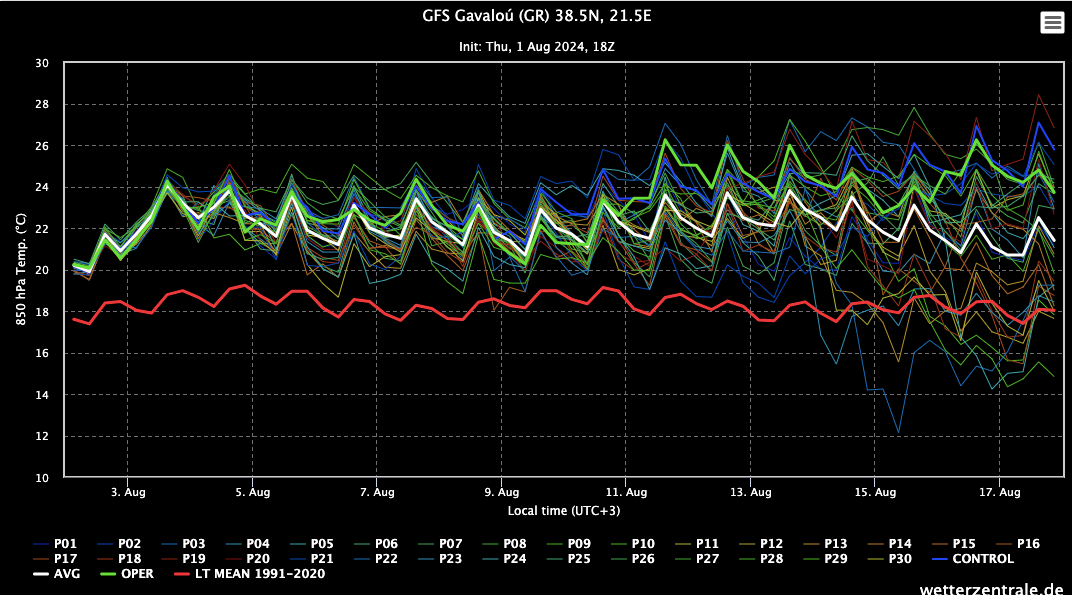Hide ensemble member P16 legend entry
The height and width of the screenshot is (595, 1072).
[x=1028, y=543]
